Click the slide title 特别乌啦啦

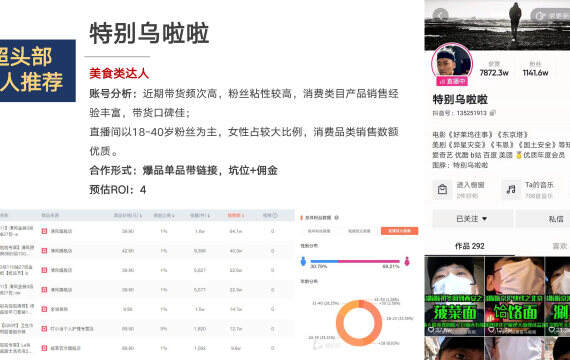pyautogui.click(x=149, y=33)
